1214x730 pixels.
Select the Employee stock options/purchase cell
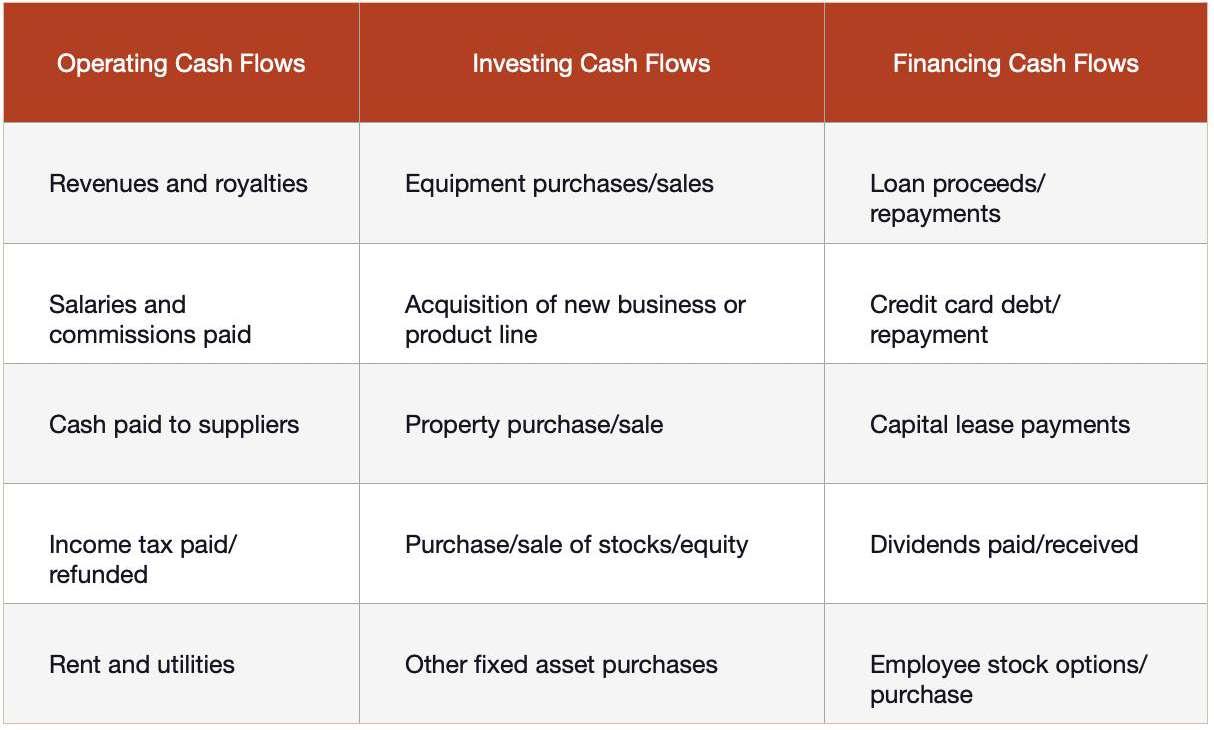1008,679
